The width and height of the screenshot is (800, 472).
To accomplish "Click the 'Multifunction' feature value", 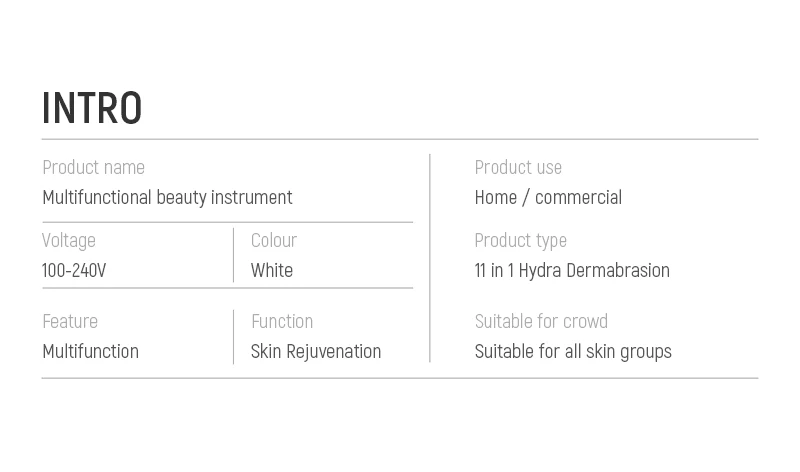I will [x=90, y=351].
